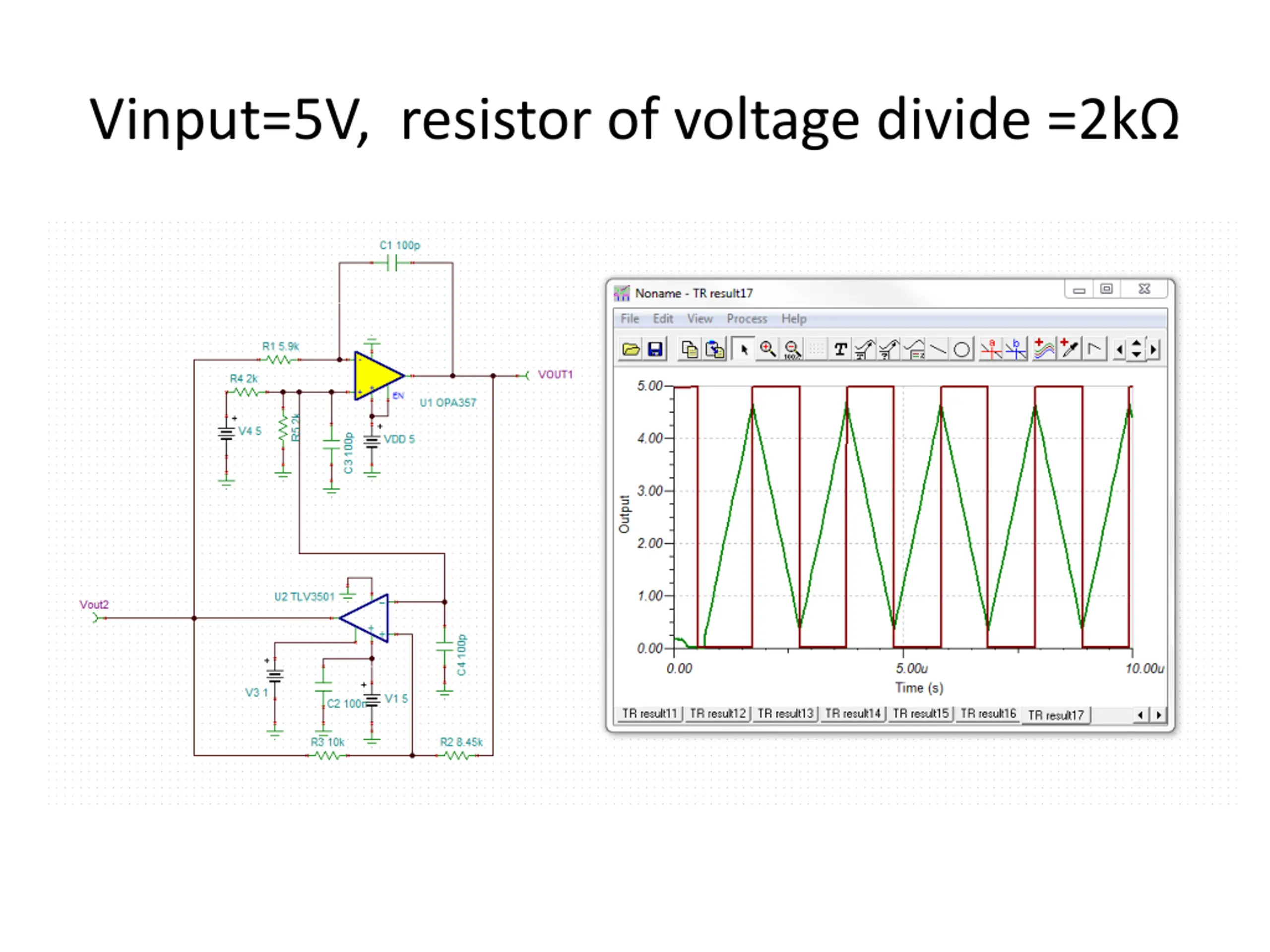
Task: Open the File menu
Action: pyautogui.click(x=629, y=318)
